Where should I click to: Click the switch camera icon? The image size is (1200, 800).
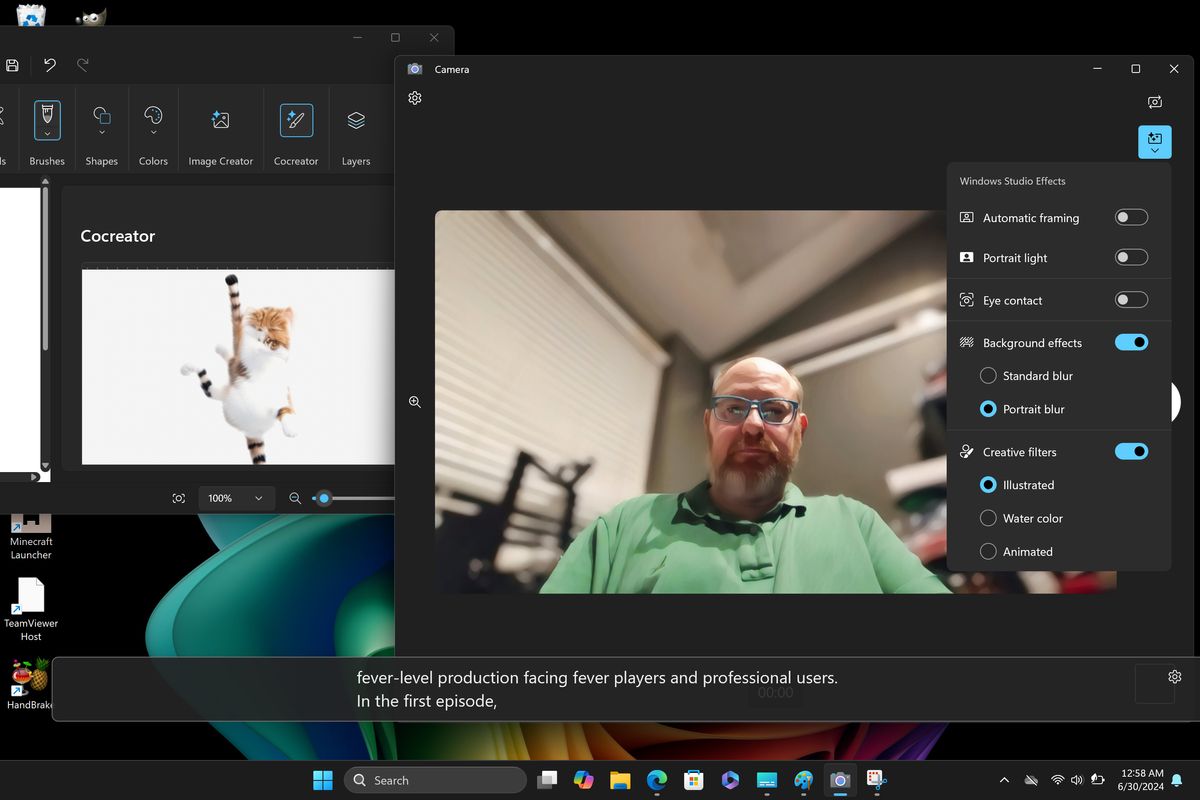click(x=1154, y=102)
